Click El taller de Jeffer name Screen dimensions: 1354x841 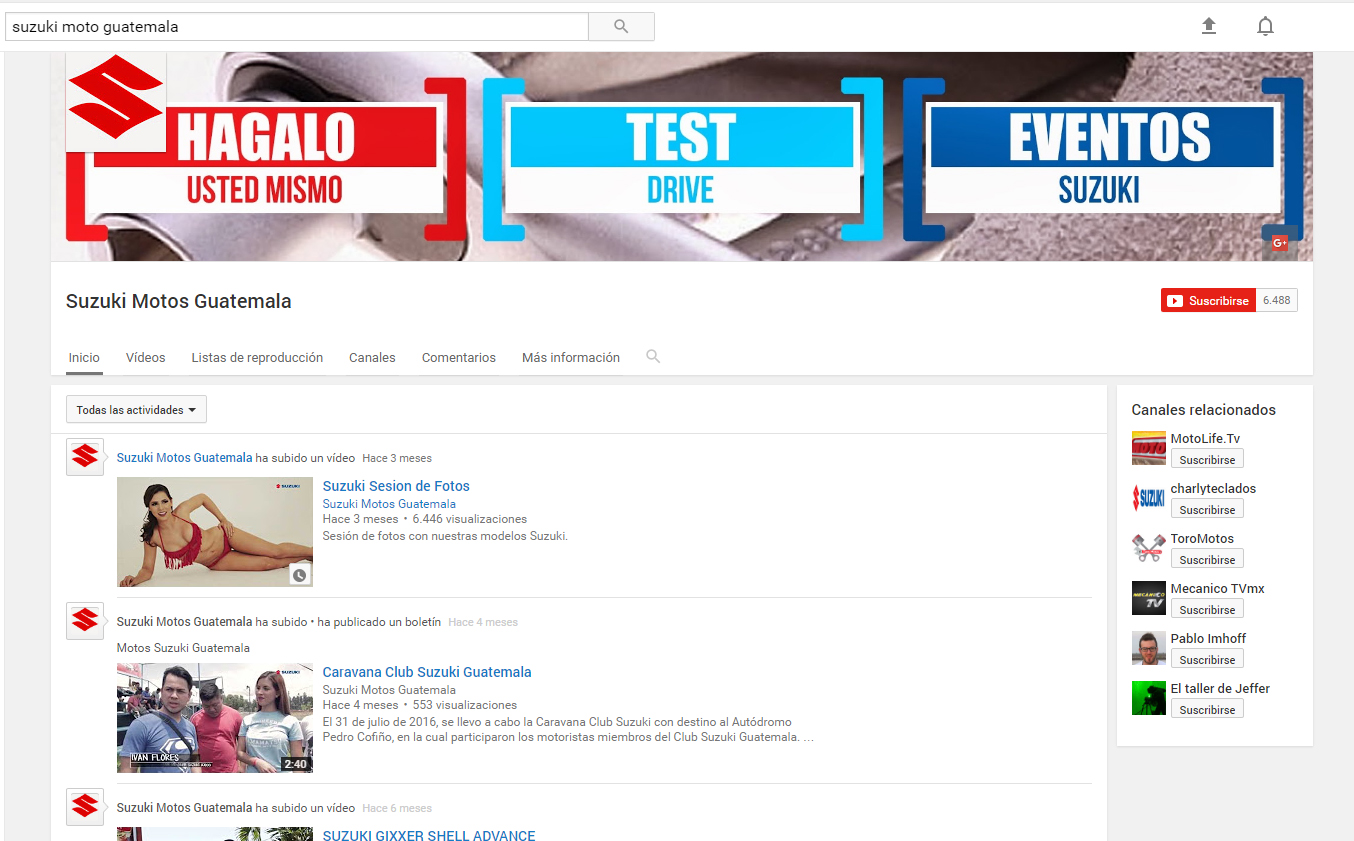pyautogui.click(x=1220, y=688)
